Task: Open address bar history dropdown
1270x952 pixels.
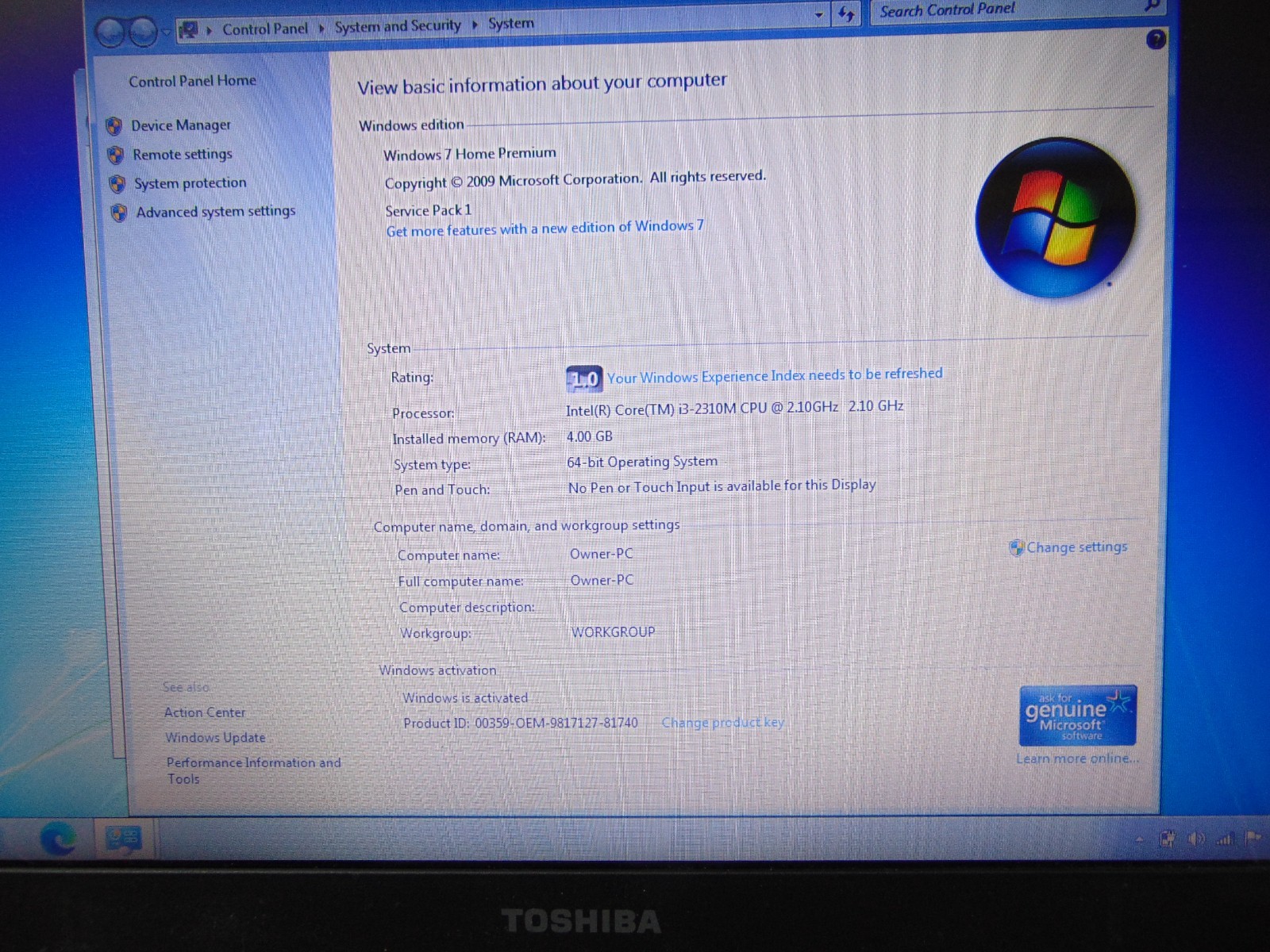Action: click(819, 14)
